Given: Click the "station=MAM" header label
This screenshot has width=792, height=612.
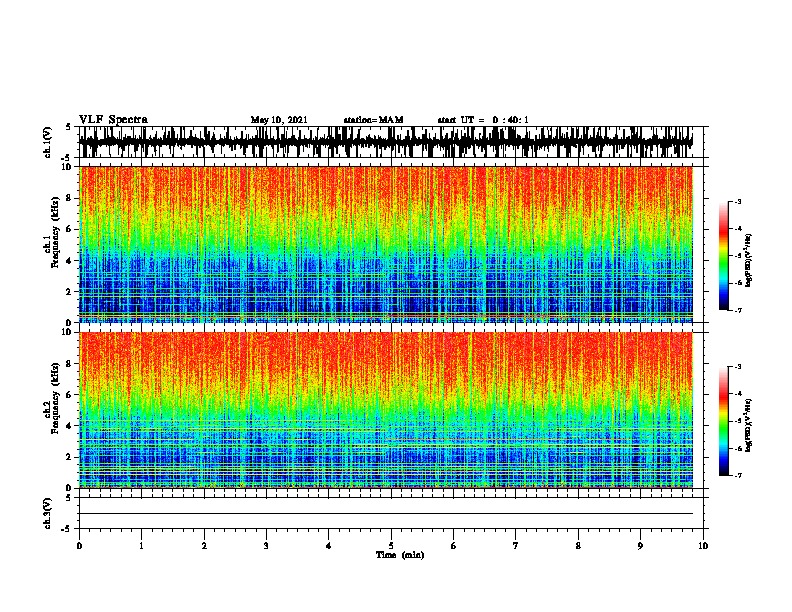Looking at the screenshot, I should tap(373, 120).
